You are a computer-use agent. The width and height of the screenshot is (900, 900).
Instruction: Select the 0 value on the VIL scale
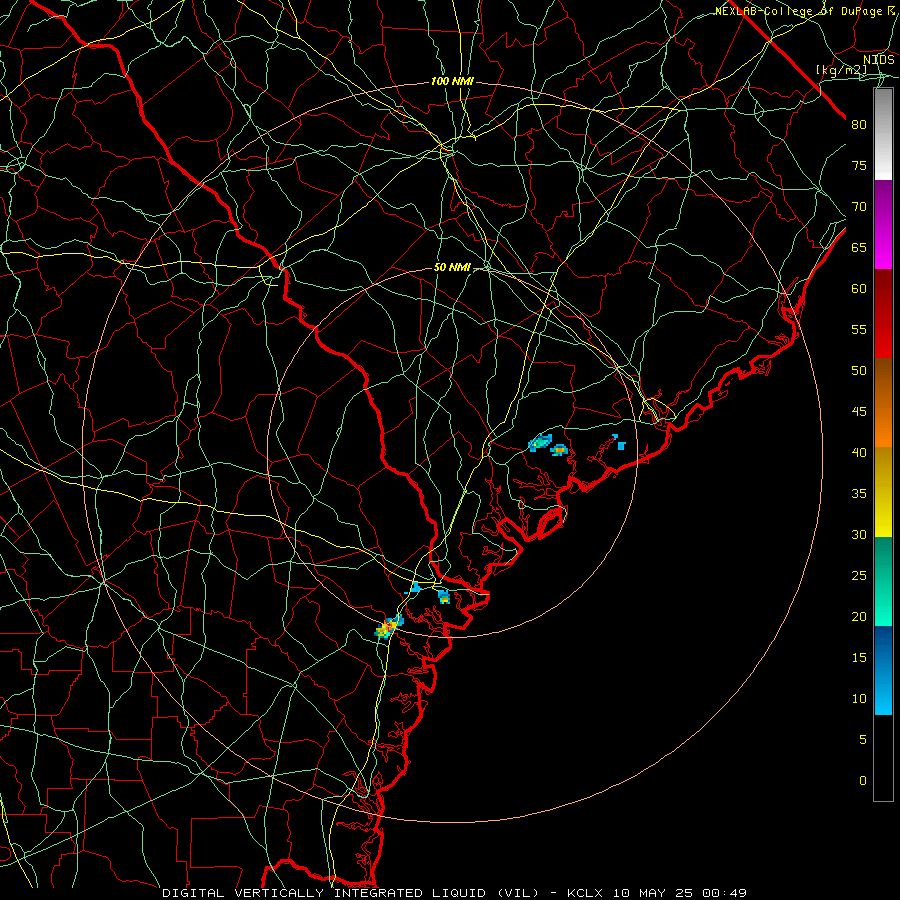[x=863, y=781]
